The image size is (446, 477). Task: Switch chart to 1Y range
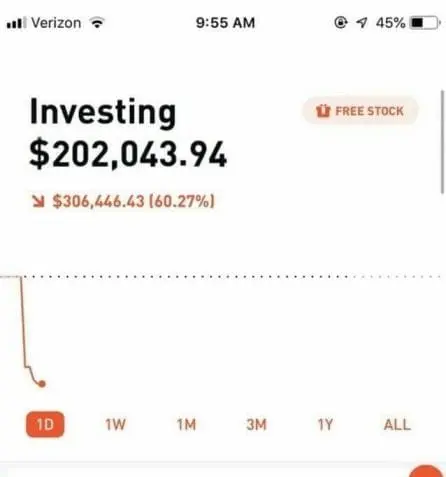[325, 425]
